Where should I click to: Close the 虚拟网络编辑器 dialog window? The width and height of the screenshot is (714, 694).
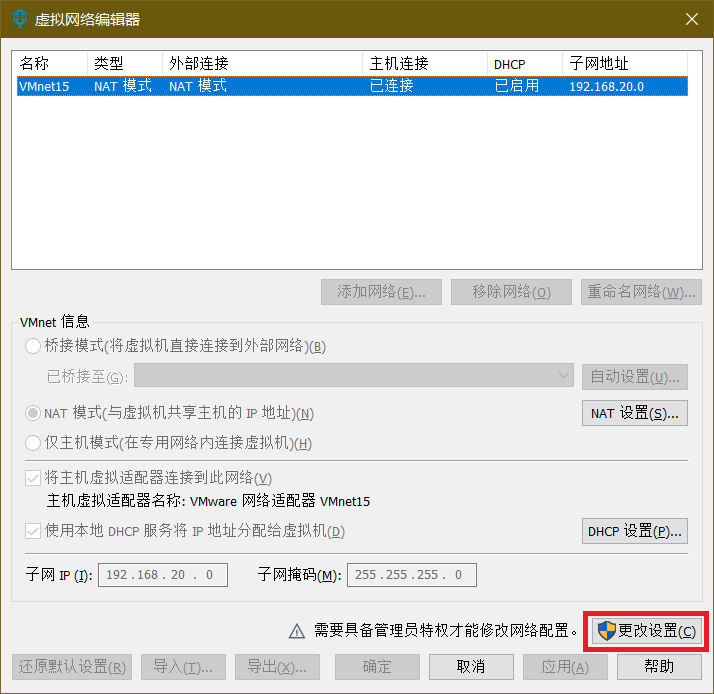point(691,19)
